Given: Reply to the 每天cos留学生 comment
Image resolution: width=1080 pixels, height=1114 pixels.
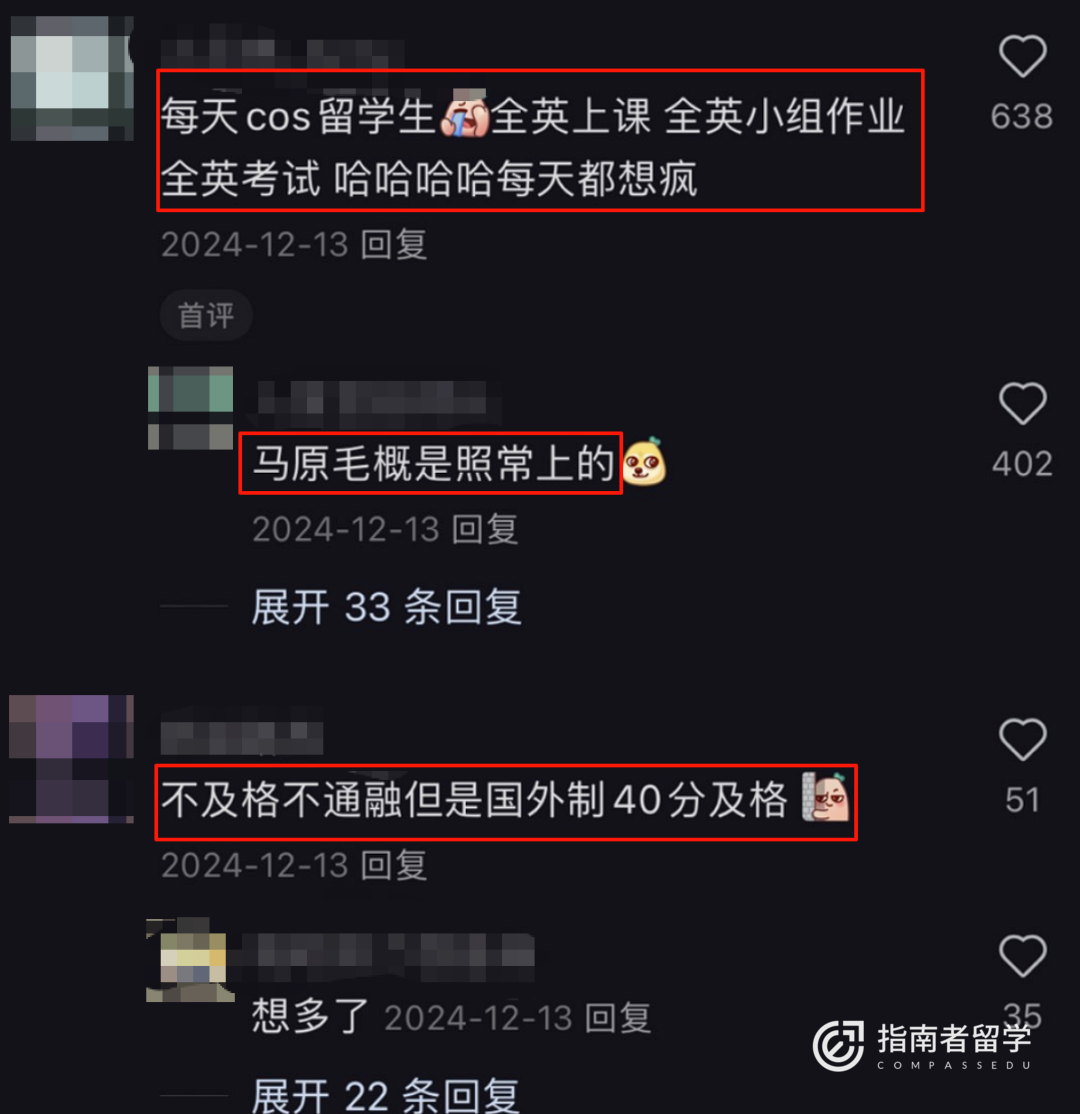Looking at the screenshot, I should (x=394, y=245).
